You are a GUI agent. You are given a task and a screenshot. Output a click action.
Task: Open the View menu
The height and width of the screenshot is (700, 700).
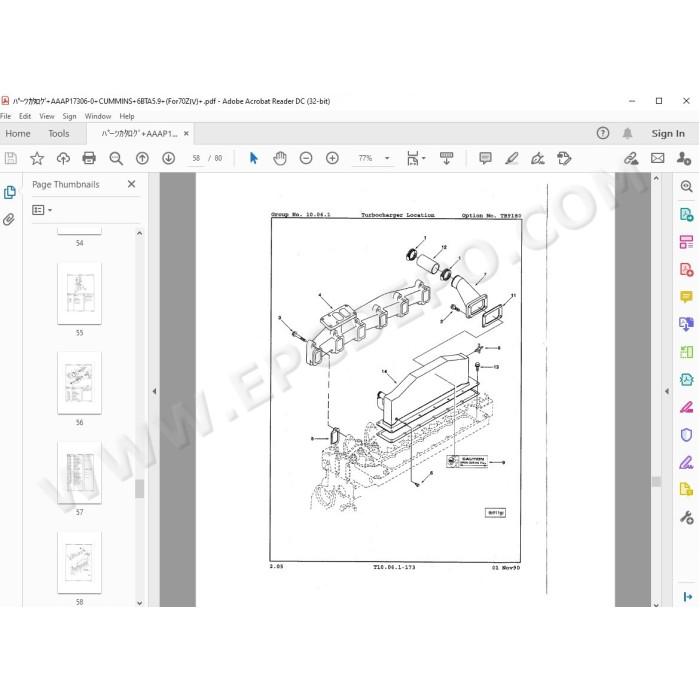[46, 116]
